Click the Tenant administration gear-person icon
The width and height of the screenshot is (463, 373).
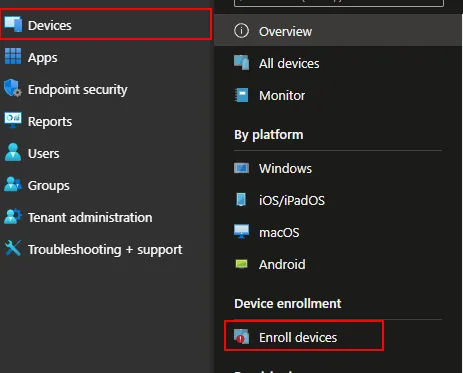[x=13, y=216]
